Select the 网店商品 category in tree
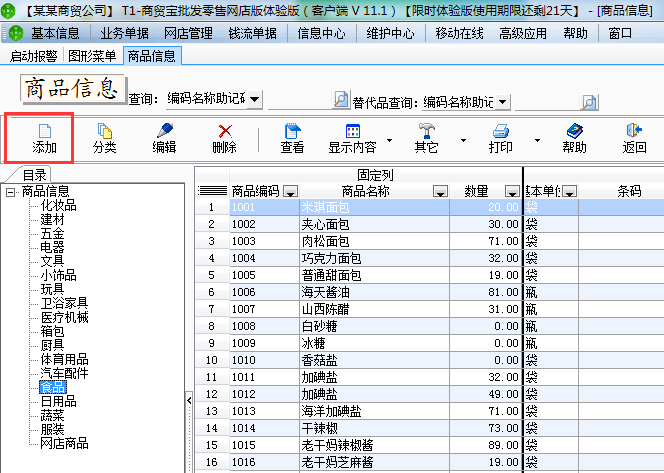This screenshot has height=473, width=664. 64,443
